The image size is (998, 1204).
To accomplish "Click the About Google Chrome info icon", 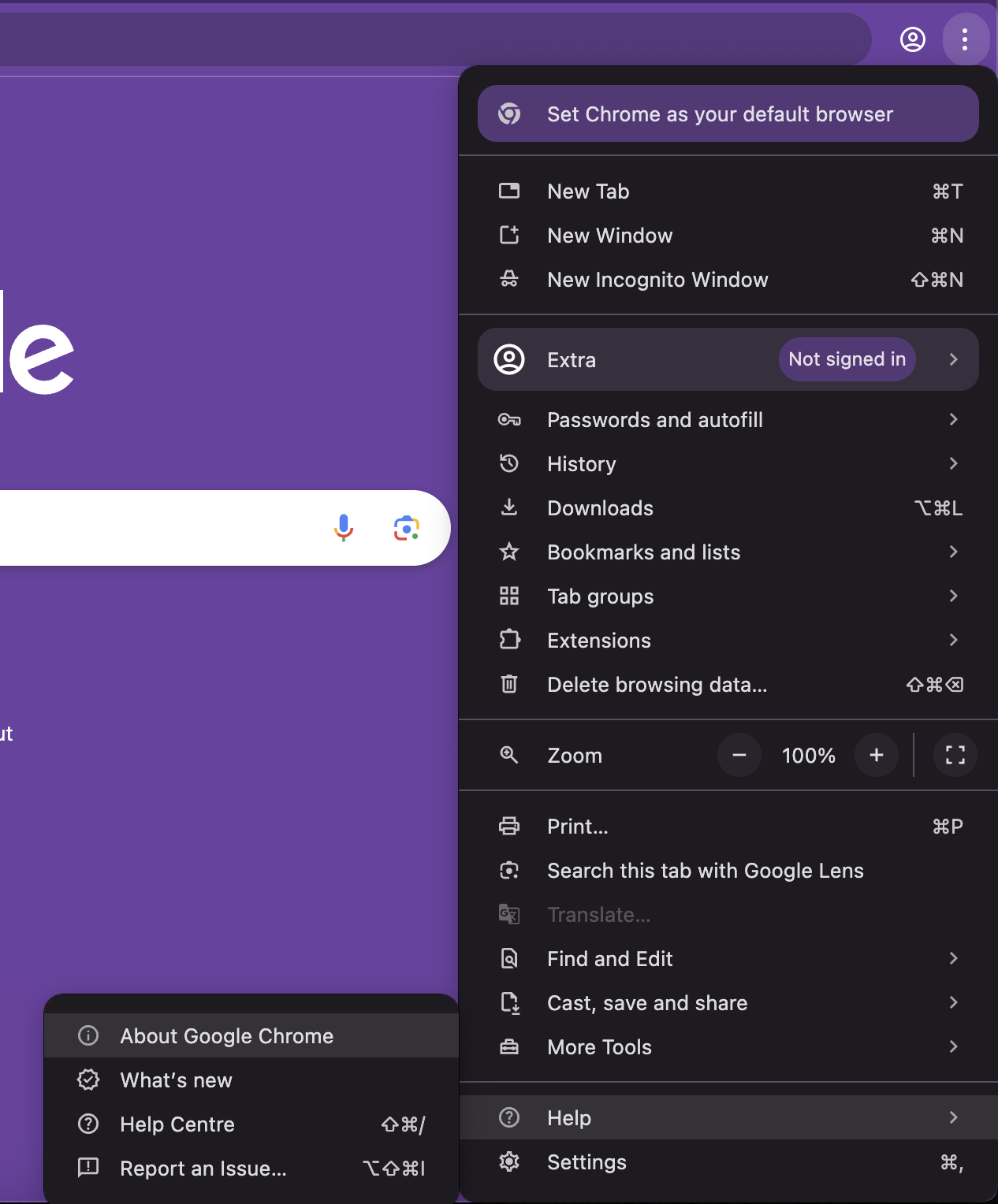I will [x=88, y=1035].
